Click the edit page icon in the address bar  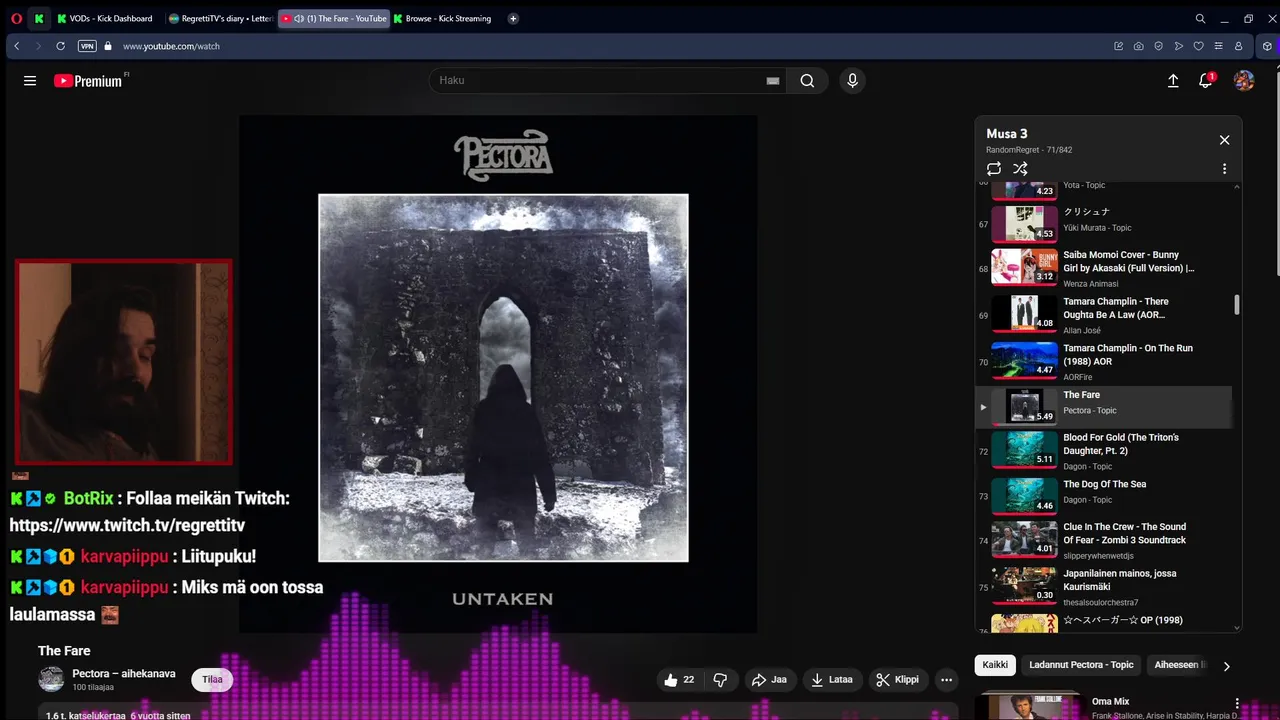1118,46
